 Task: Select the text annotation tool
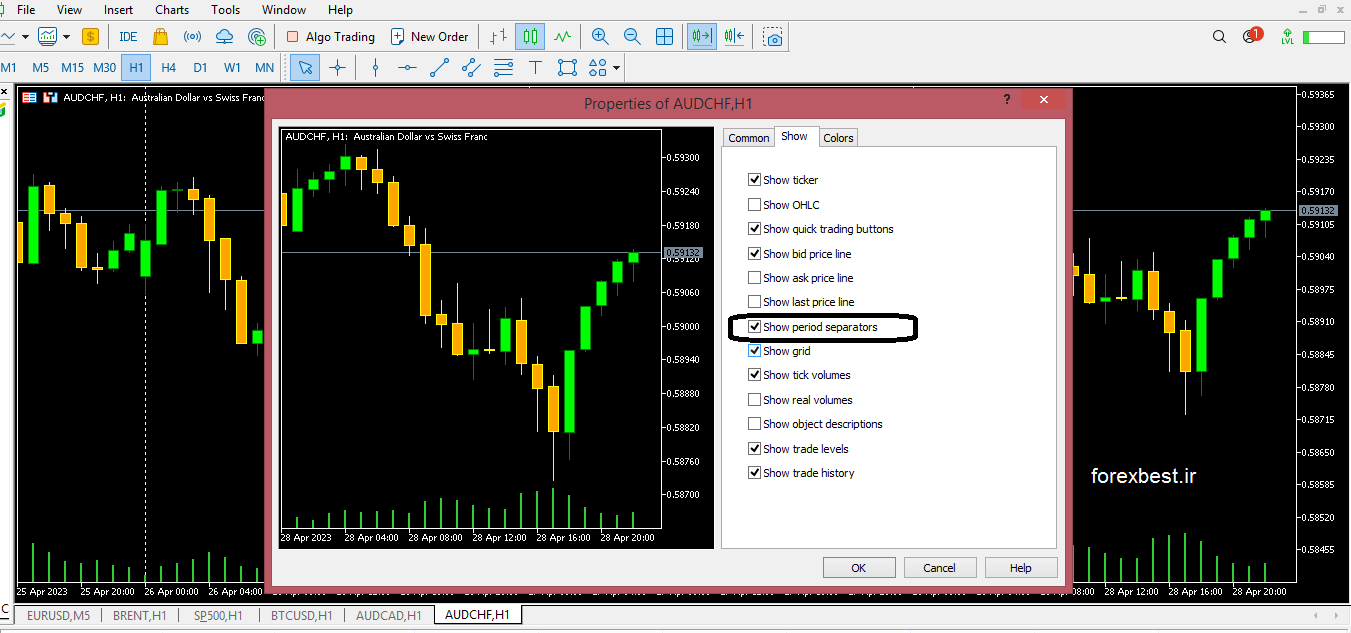[x=535, y=67]
